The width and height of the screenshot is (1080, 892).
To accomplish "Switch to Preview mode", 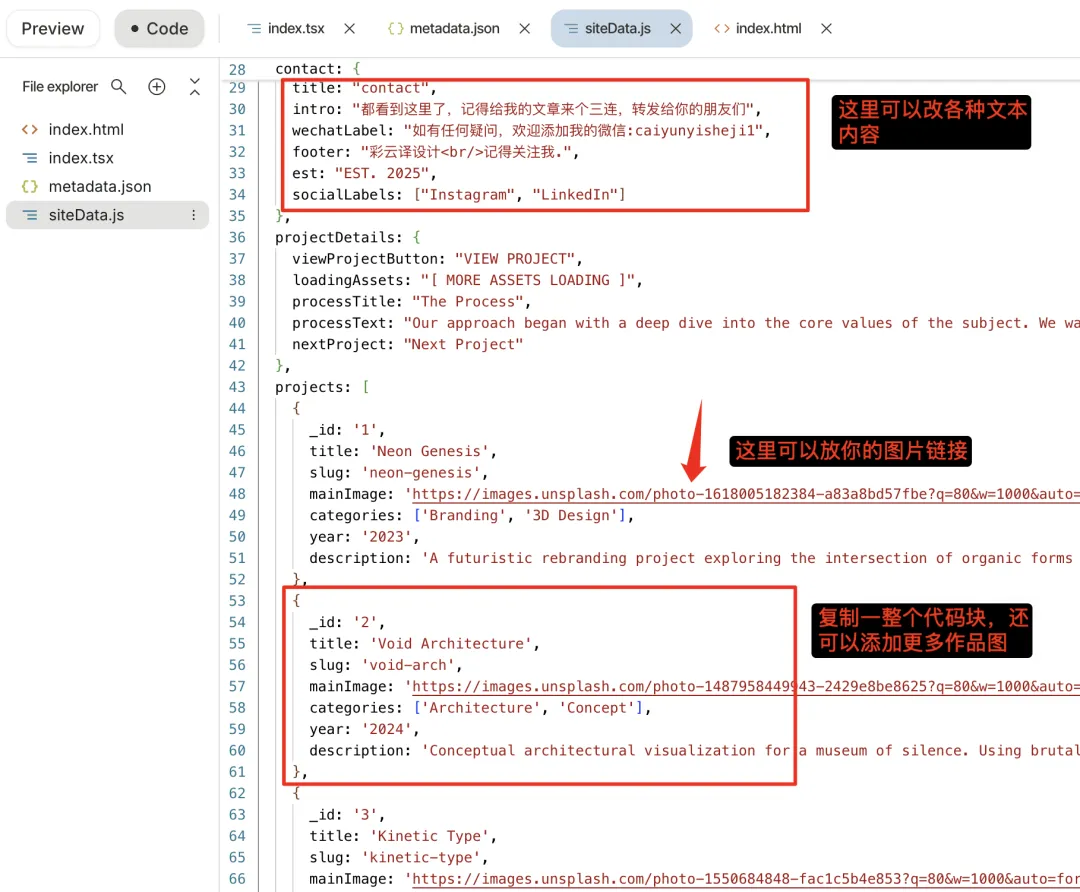I will (x=53, y=29).
